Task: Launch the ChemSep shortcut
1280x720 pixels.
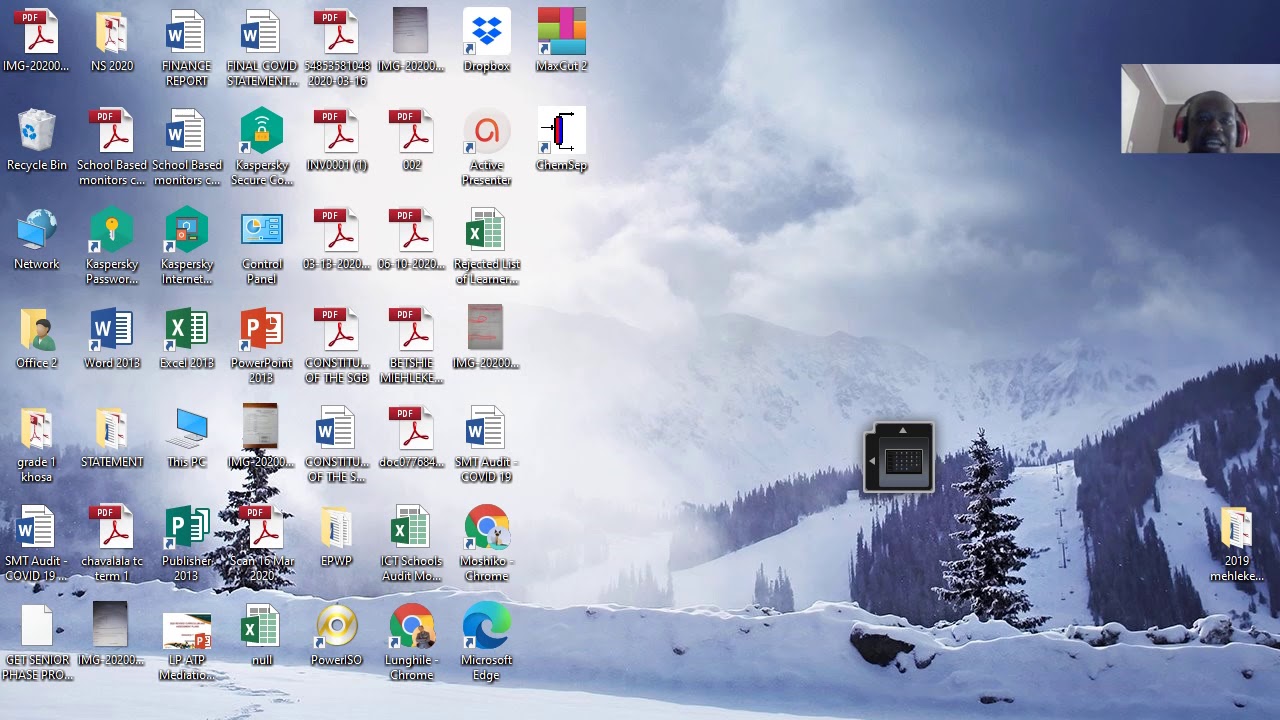Action: point(562,140)
